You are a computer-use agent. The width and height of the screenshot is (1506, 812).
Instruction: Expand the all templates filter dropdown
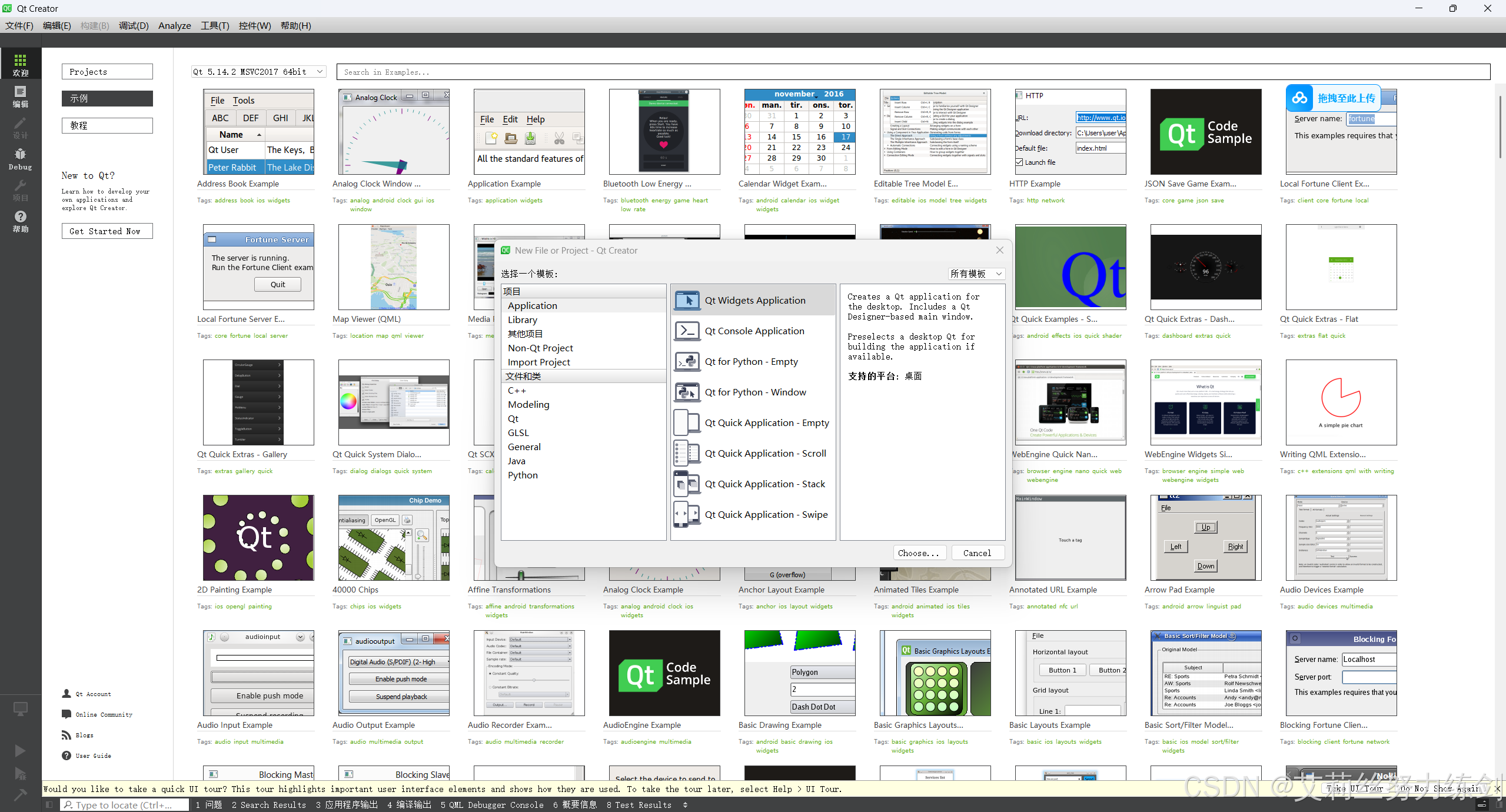click(976, 274)
